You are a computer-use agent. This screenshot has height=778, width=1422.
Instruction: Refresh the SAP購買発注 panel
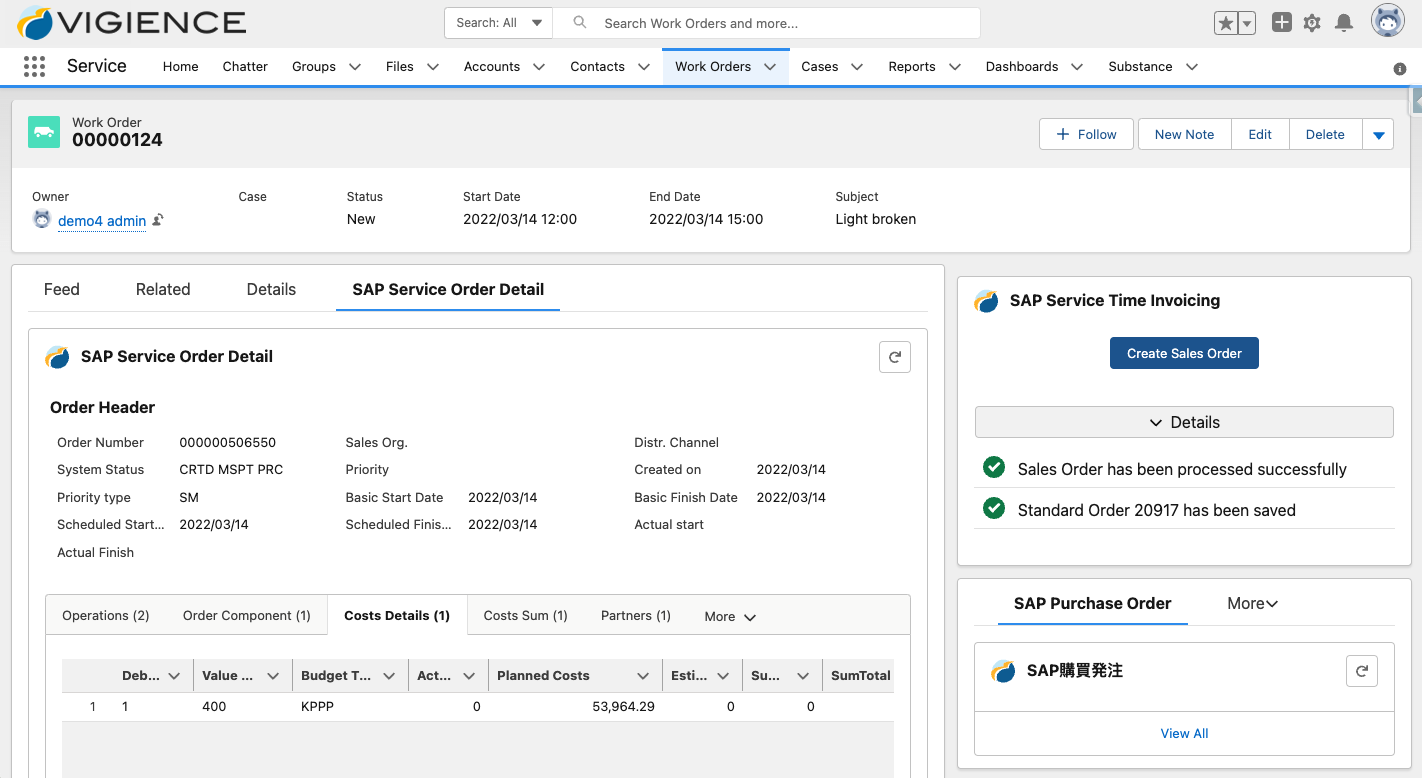click(x=1362, y=671)
